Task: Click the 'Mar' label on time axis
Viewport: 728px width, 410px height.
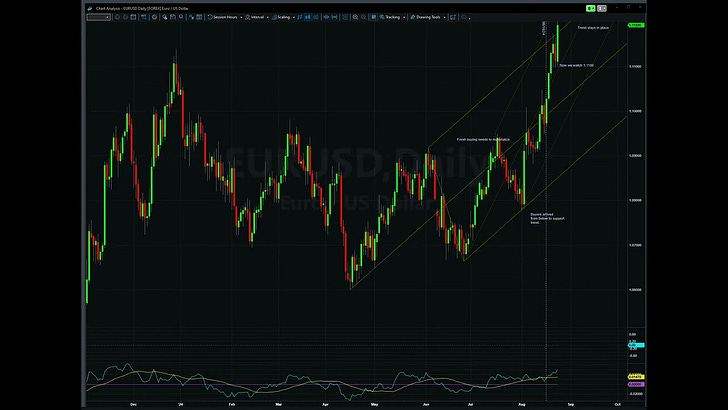Action: click(x=279, y=404)
